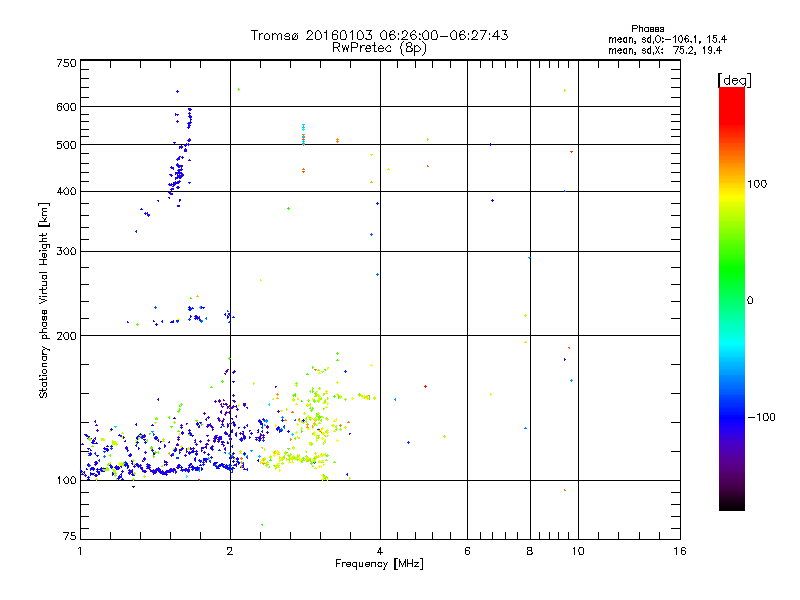800x600 pixels.
Task: Click the '2' x-axis tick label
Action: [230, 551]
